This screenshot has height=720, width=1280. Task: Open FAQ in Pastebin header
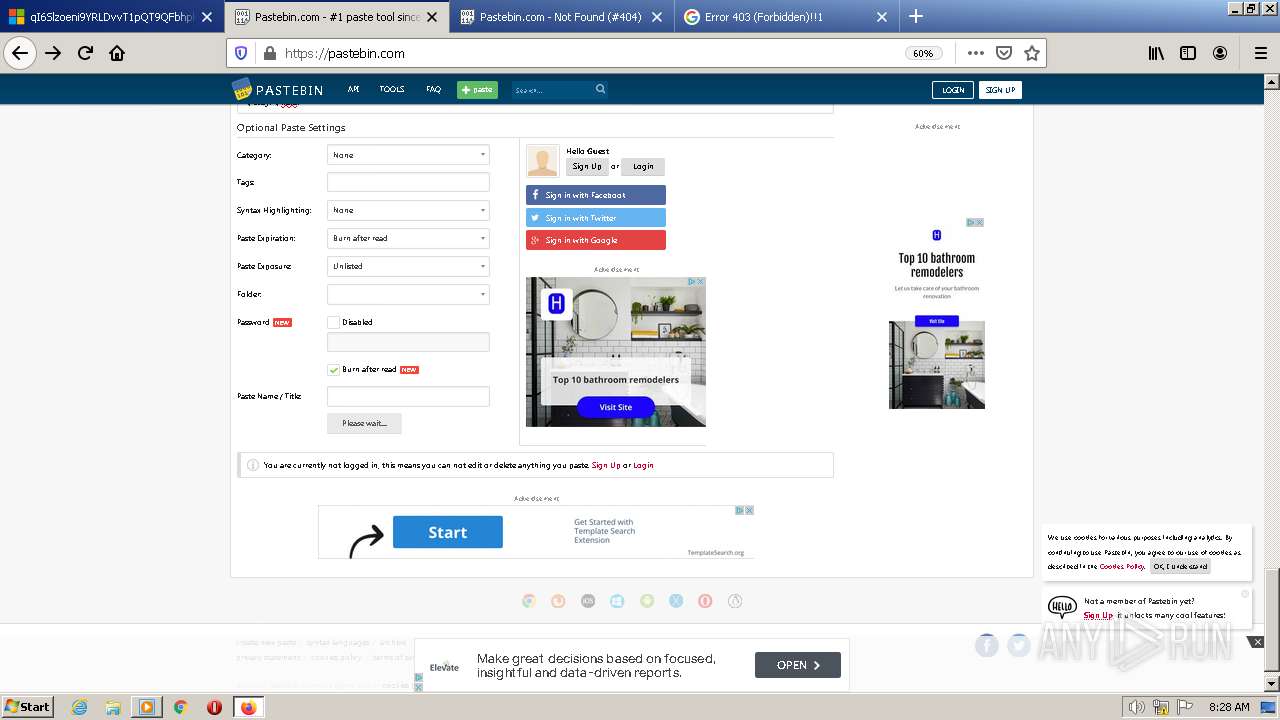(x=433, y=89)
